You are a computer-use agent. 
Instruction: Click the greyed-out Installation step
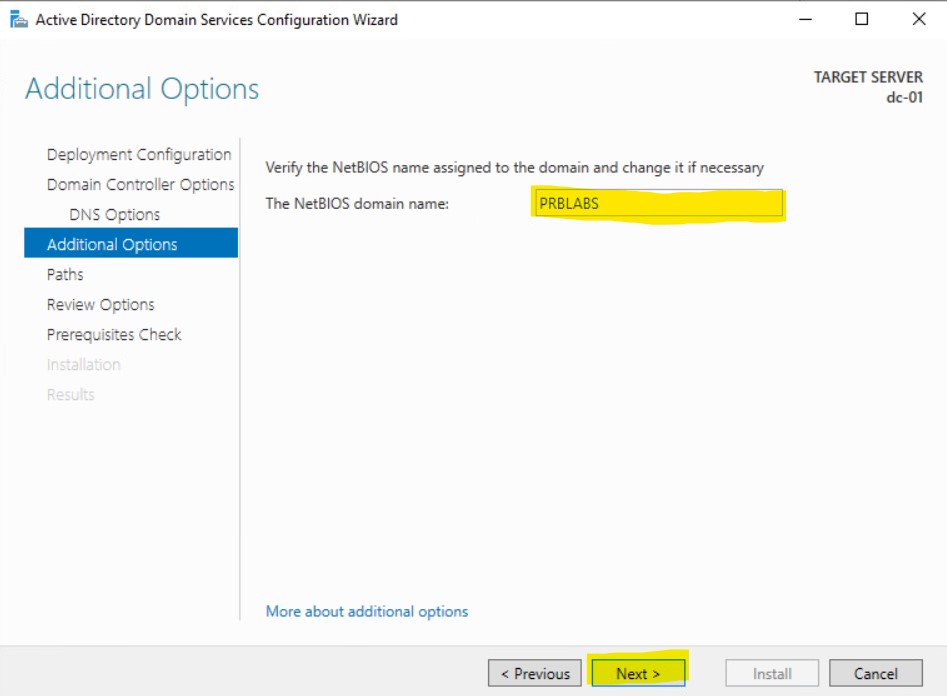pos(83,365)
